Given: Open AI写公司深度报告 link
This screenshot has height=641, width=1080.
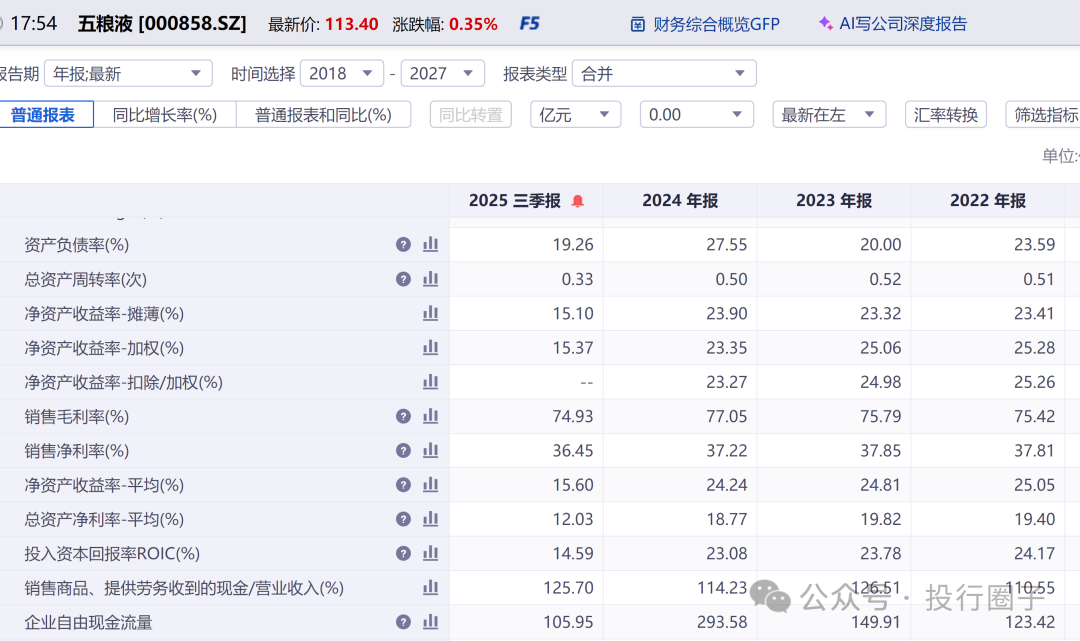Looking at the screenshot, I should click(x=892, y=23).
